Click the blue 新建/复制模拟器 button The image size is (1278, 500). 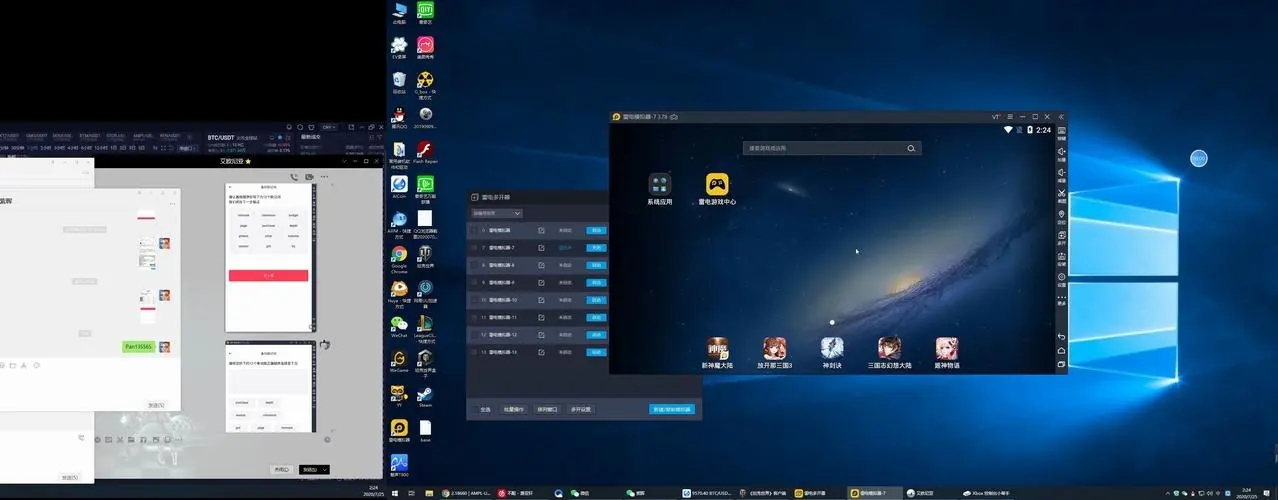click(x=671, y=409)
